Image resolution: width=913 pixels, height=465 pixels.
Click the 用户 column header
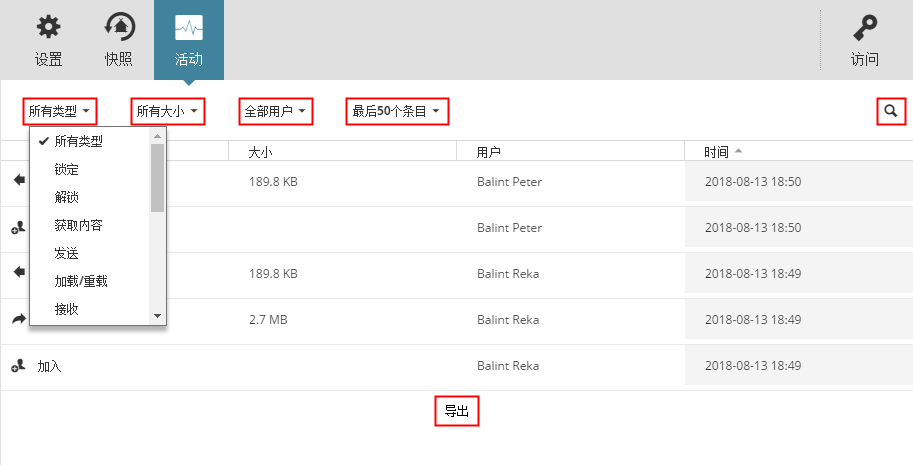pos(489,153)
